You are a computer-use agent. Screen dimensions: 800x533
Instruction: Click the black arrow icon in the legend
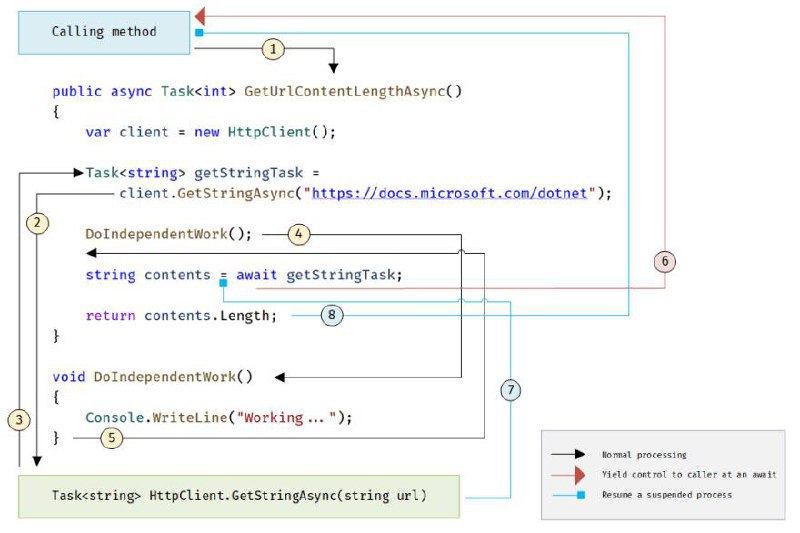pos(568,454)
